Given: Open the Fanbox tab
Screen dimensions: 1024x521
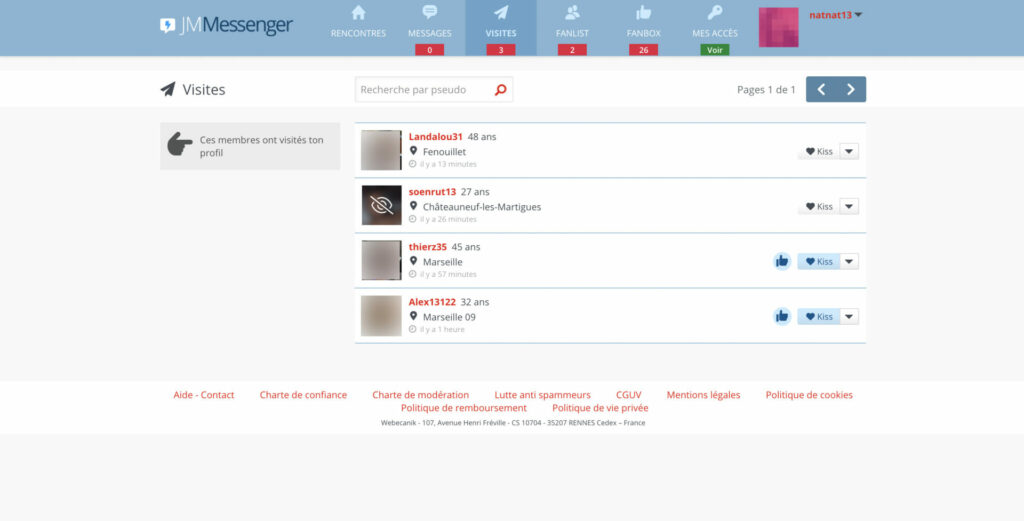Looking at the screenshot, I should click(x=643, y=22).
